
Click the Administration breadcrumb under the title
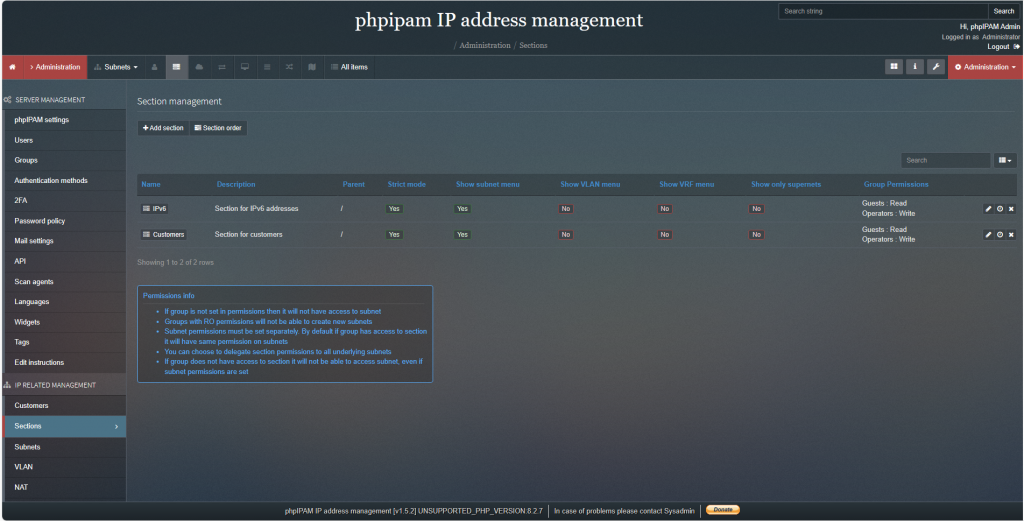tap(485, 46)
